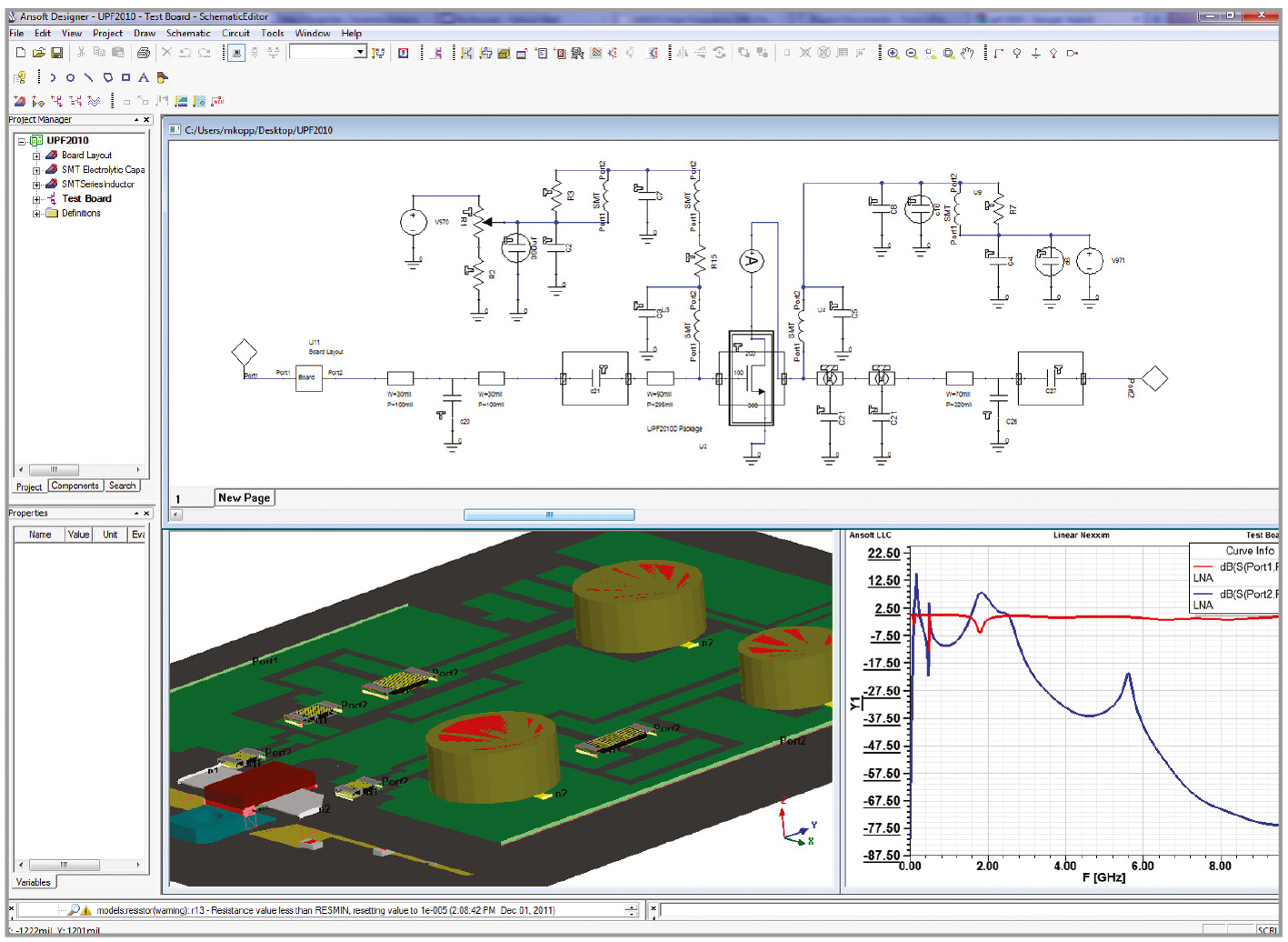Toggle the highlighted selection mode button
This screenshot has height=942, width=1288.
tap(236, 54)
